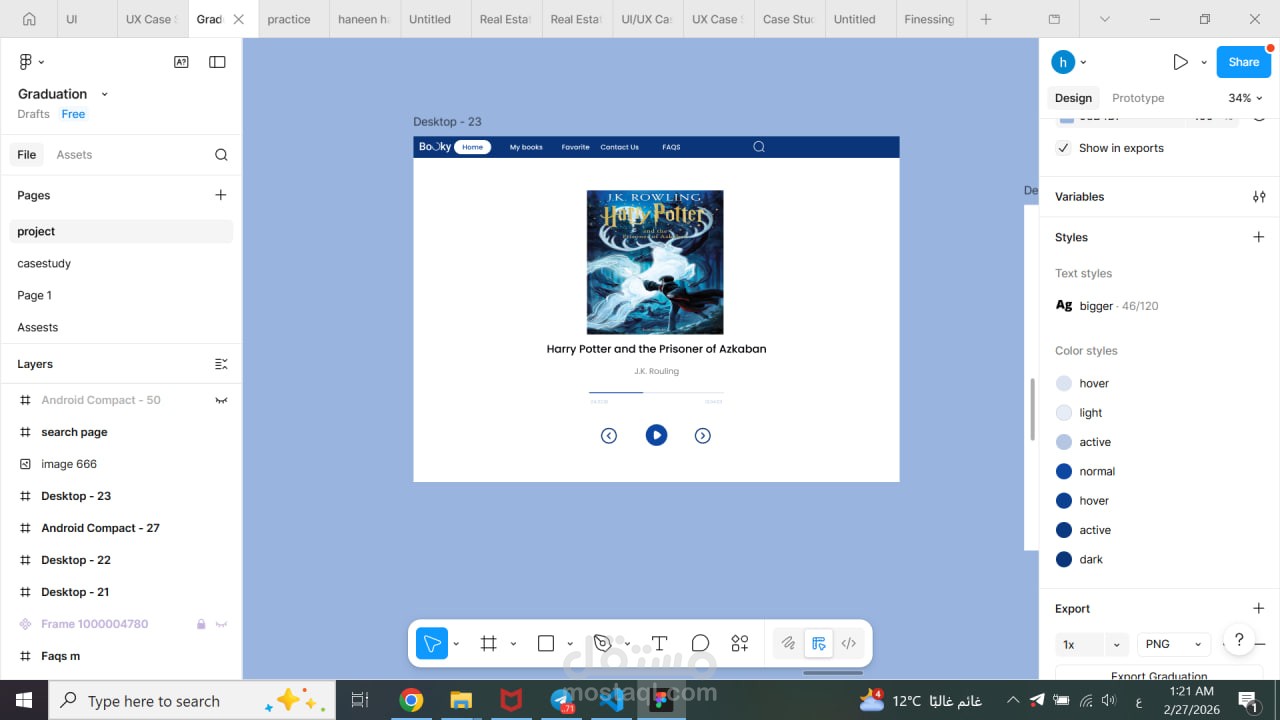This screenshot has width=1280, height=720.
Task: Select the normal color style
Action: (1085, 471)
